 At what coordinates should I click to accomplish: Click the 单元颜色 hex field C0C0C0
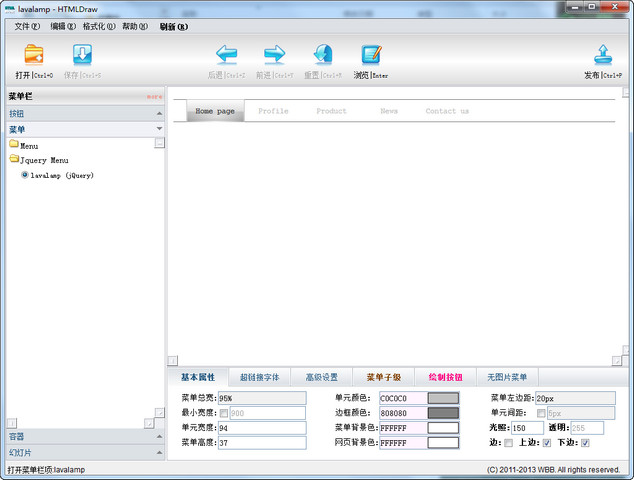[403, 398]
